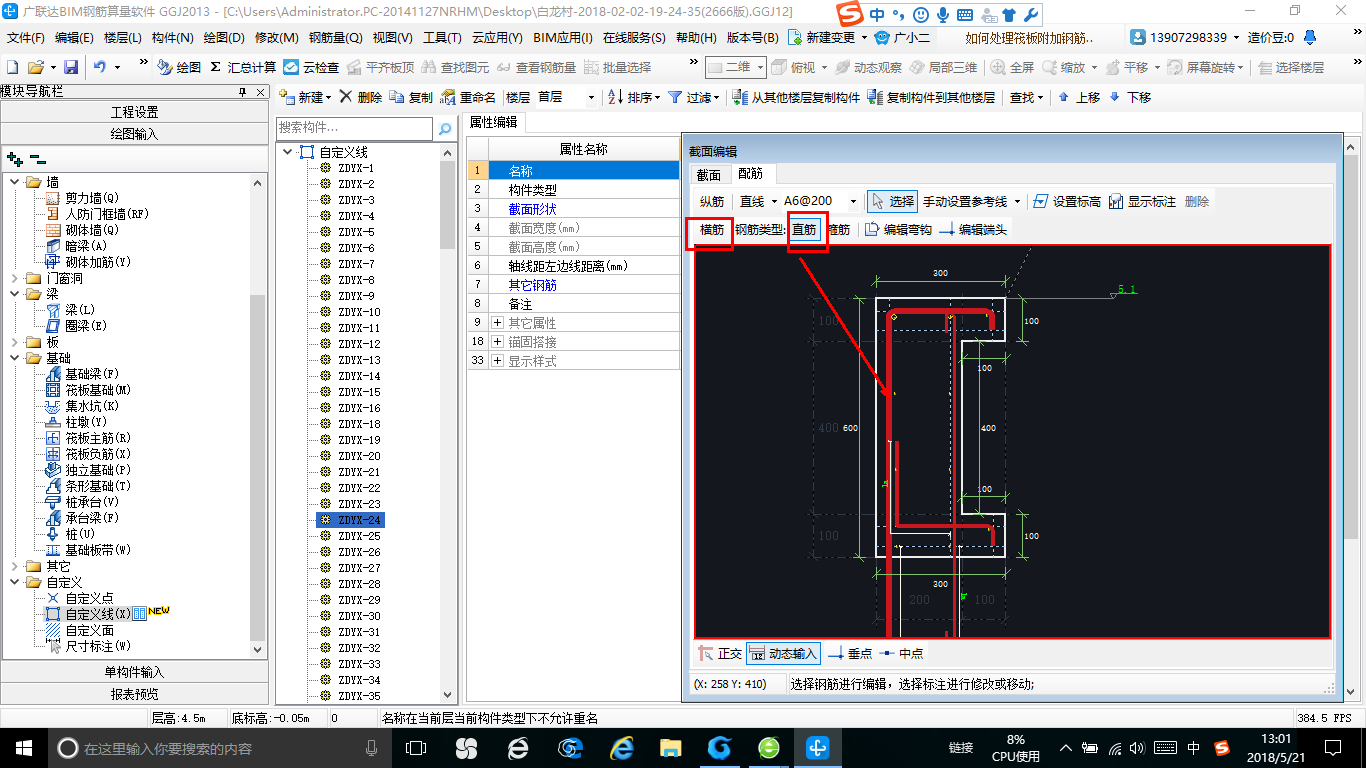Open 工程设置 navigator section
This screenshot has height=768, width=1366.
(135, 112)
